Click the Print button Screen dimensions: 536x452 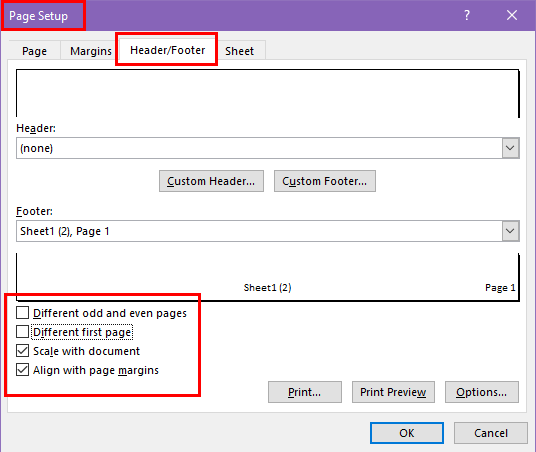[x=305, y=392]
